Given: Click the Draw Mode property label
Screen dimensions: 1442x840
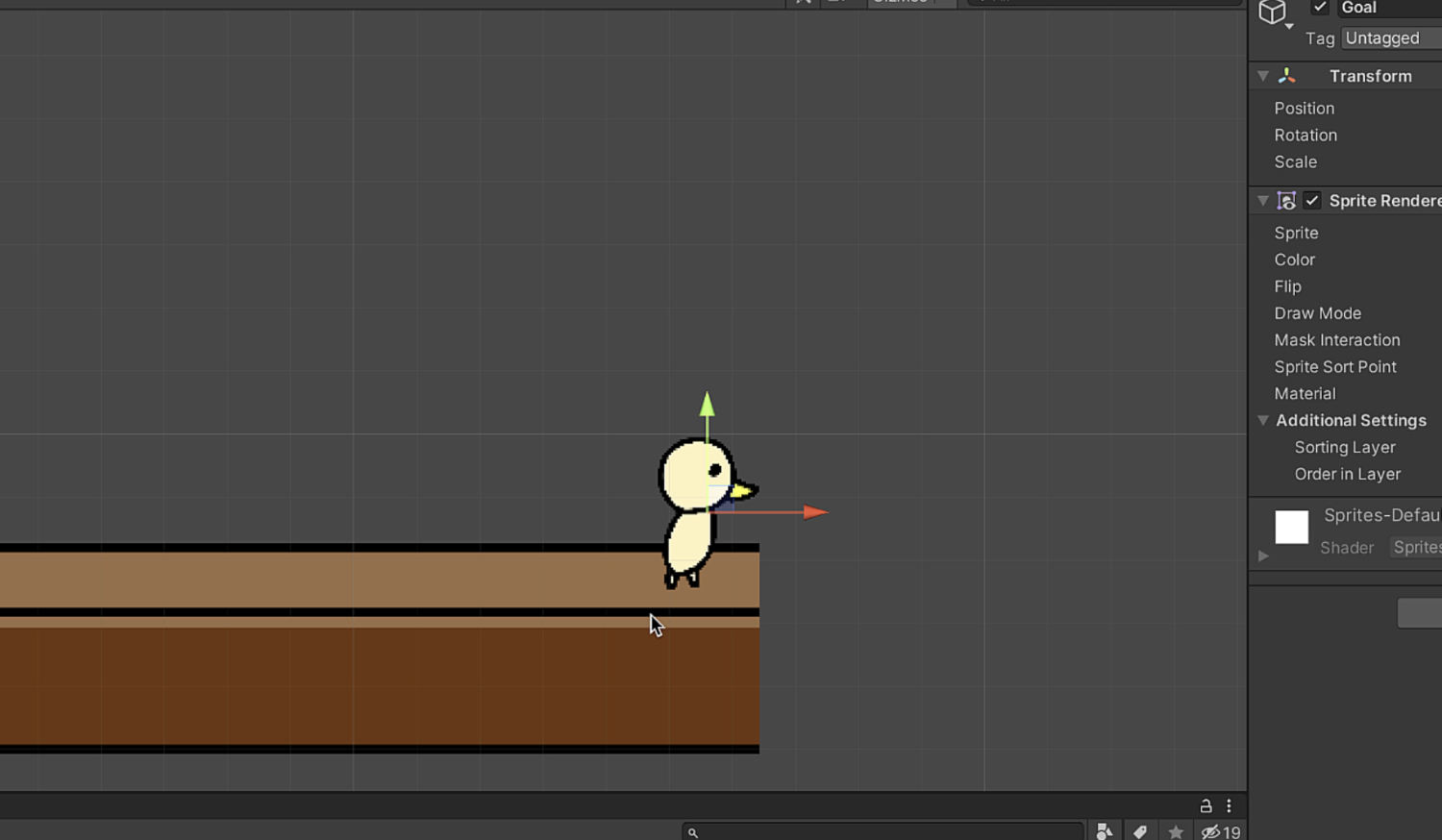Looking at the screenshot, I should click(x=1317, y=314).
